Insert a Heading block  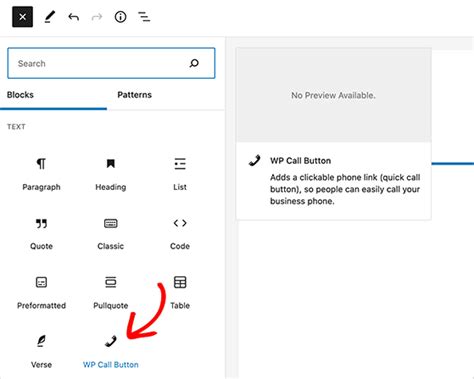point(111,174)
